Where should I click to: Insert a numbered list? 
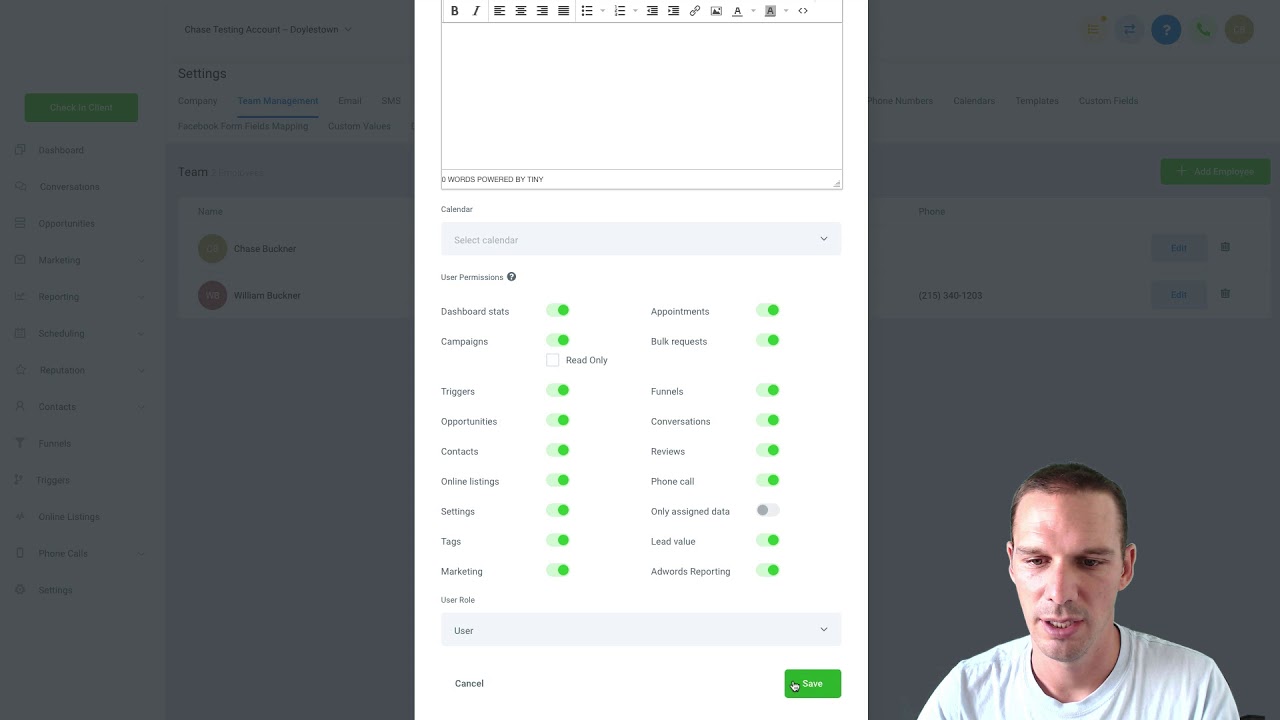[620, 11]
